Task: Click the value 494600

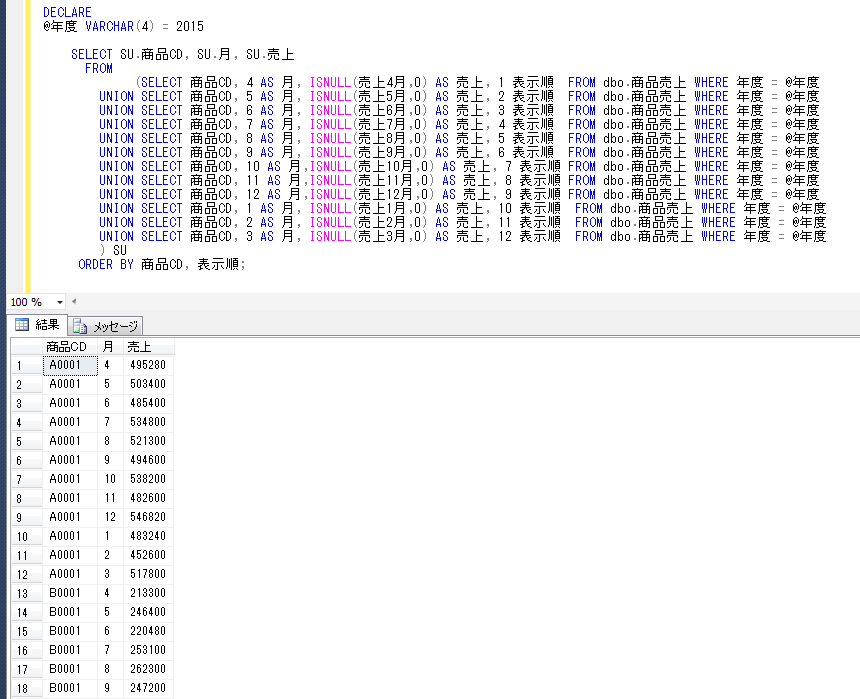Action: [x=148, y=460]
